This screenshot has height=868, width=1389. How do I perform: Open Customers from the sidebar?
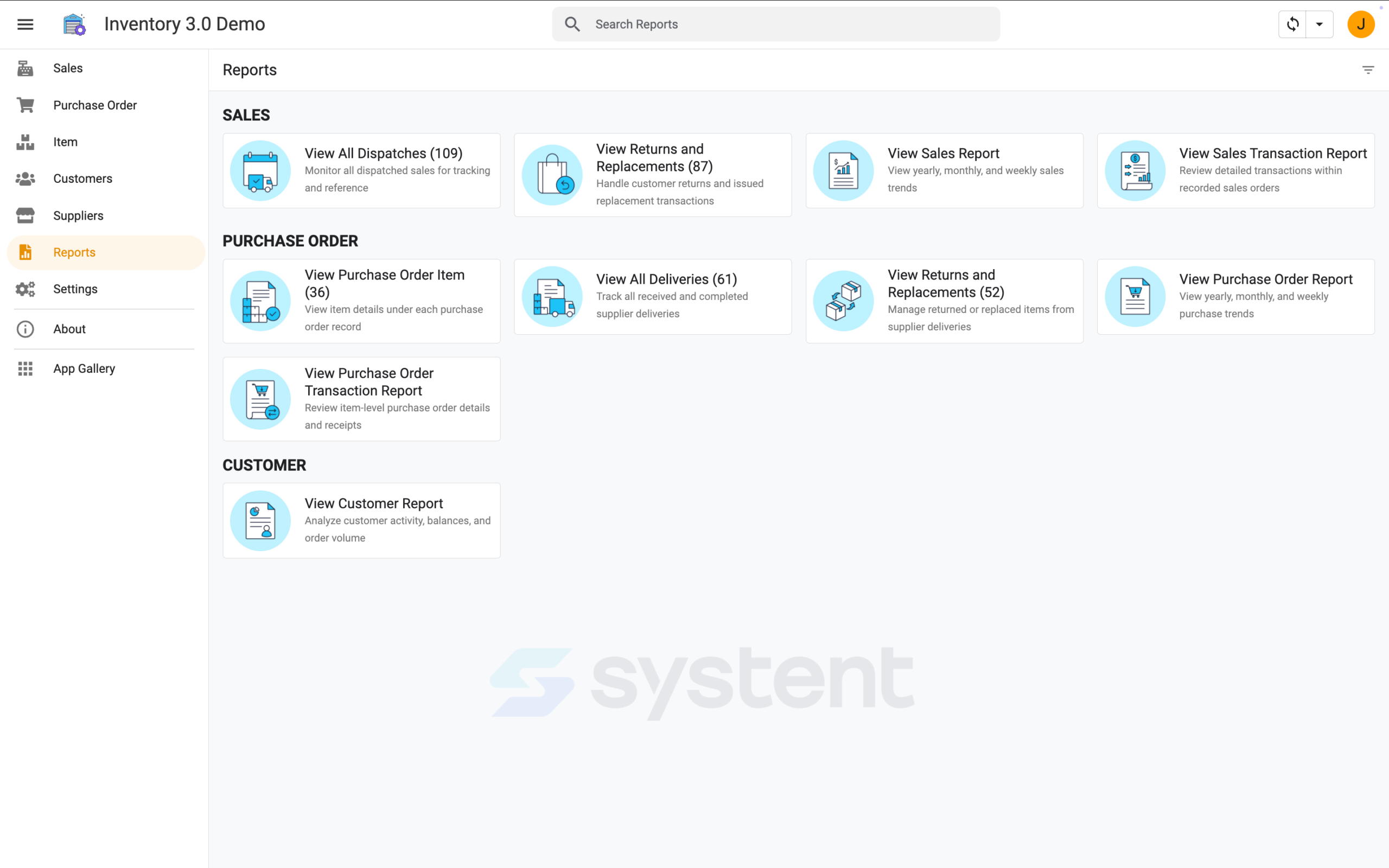106,178
